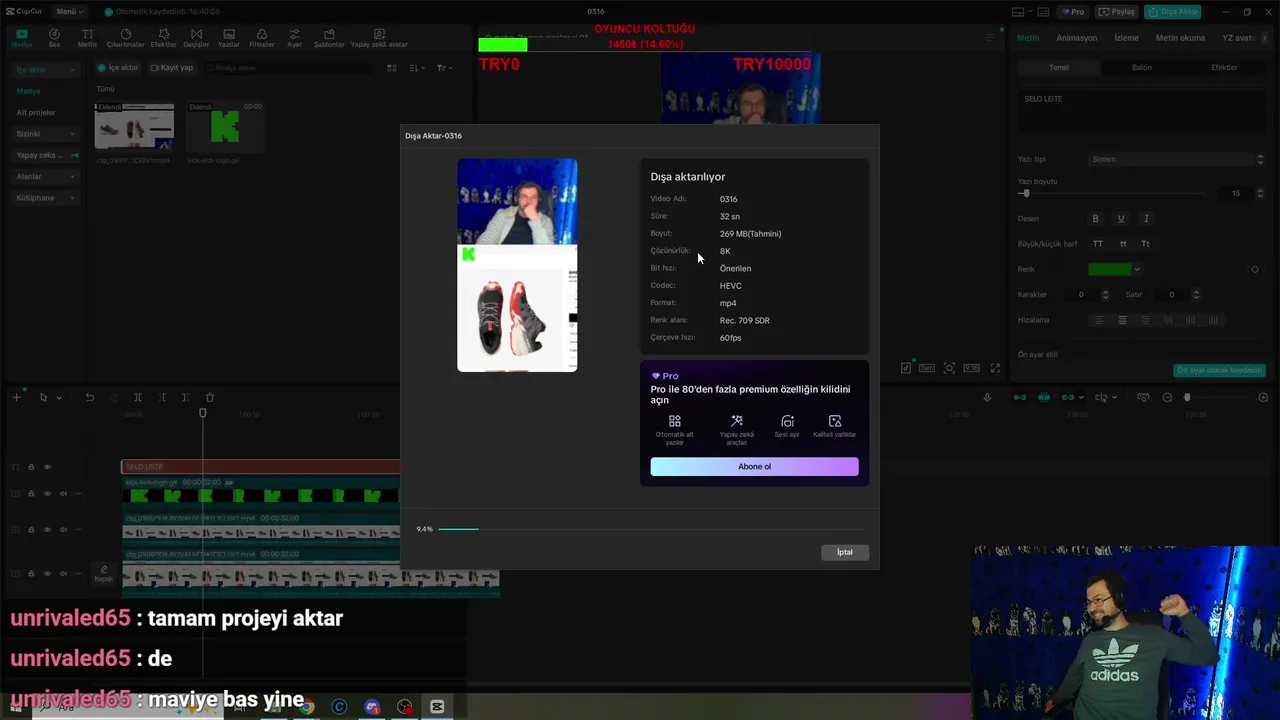
Task: Toggle Bold text style button
Action: pos(1095,218)
